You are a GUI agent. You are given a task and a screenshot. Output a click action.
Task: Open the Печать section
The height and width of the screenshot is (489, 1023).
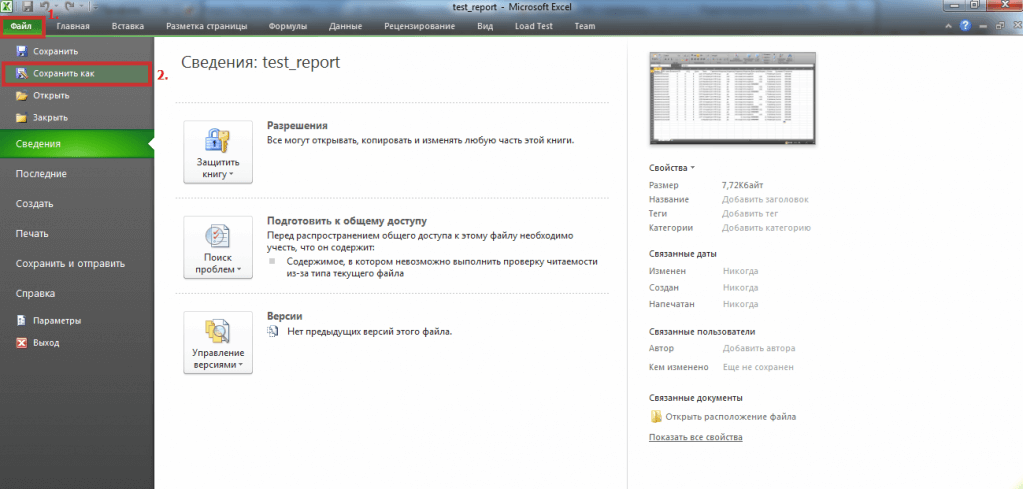[77, 234]
